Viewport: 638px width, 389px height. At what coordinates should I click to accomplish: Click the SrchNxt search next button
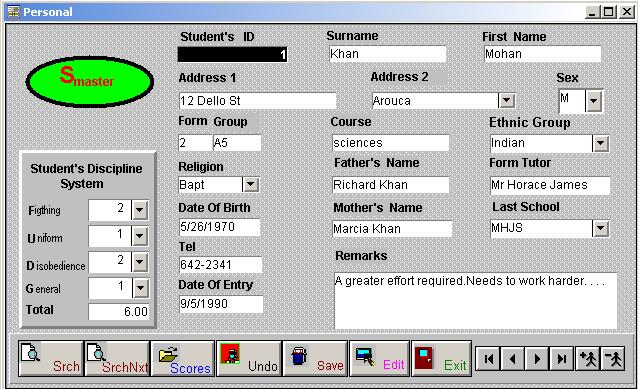click(x=117, y=358)
